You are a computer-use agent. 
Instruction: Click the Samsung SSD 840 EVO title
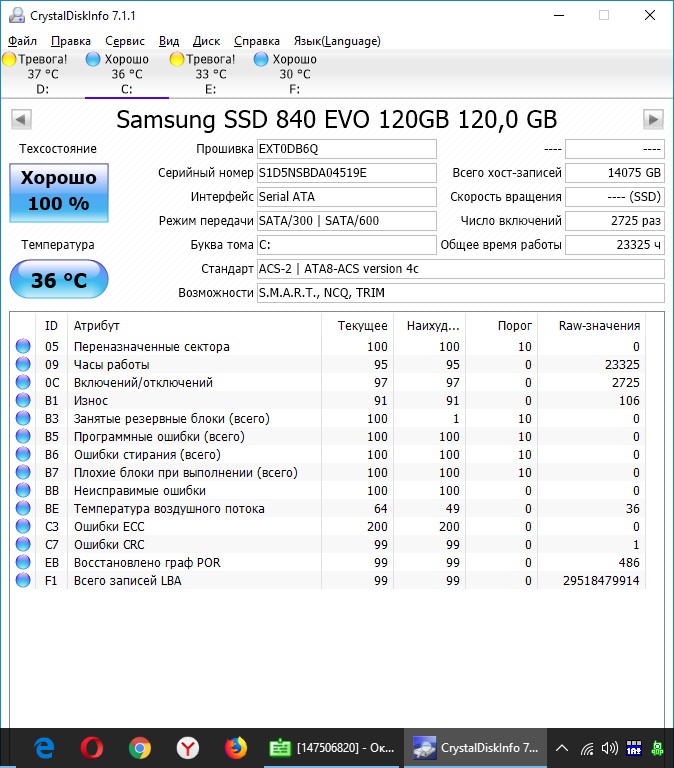point(337,120)
